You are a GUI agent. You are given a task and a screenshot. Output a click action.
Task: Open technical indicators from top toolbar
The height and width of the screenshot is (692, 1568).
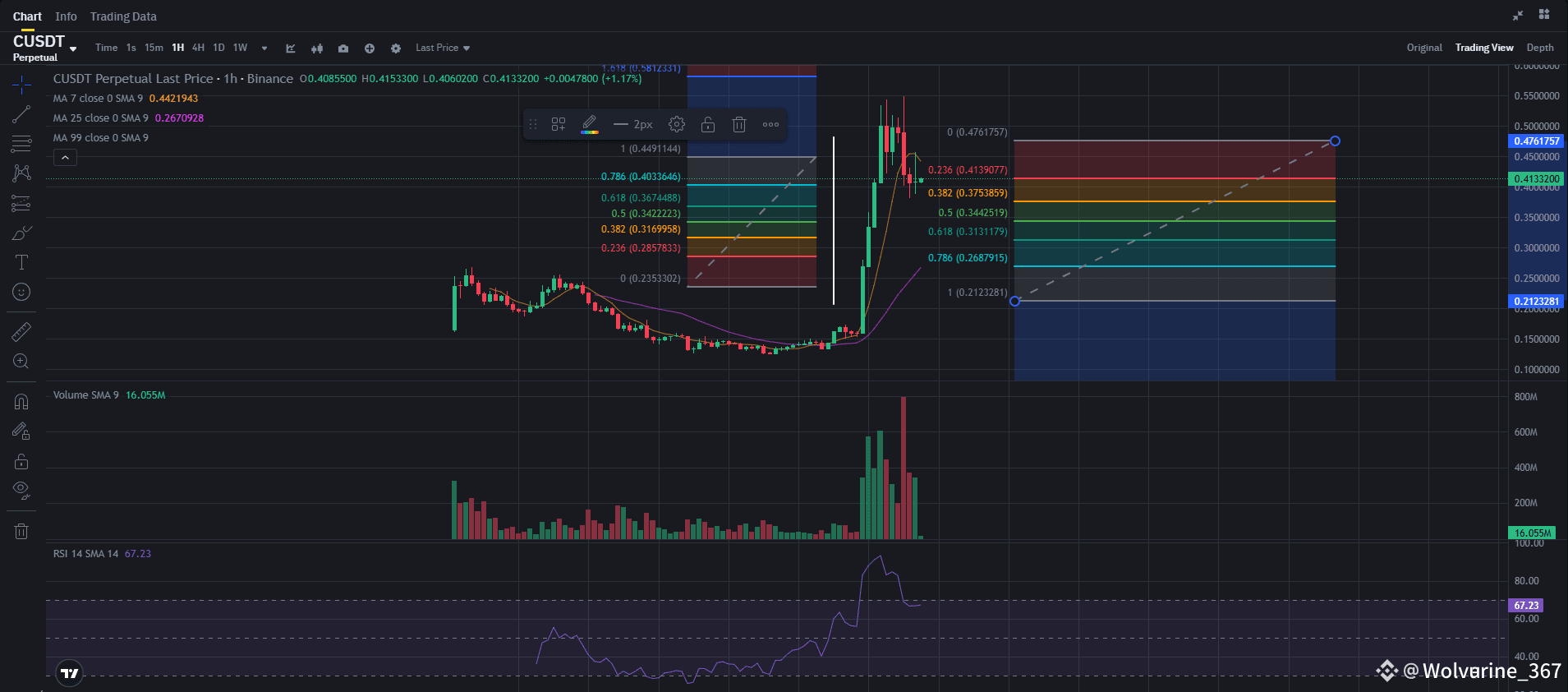(x=291, y=48)
